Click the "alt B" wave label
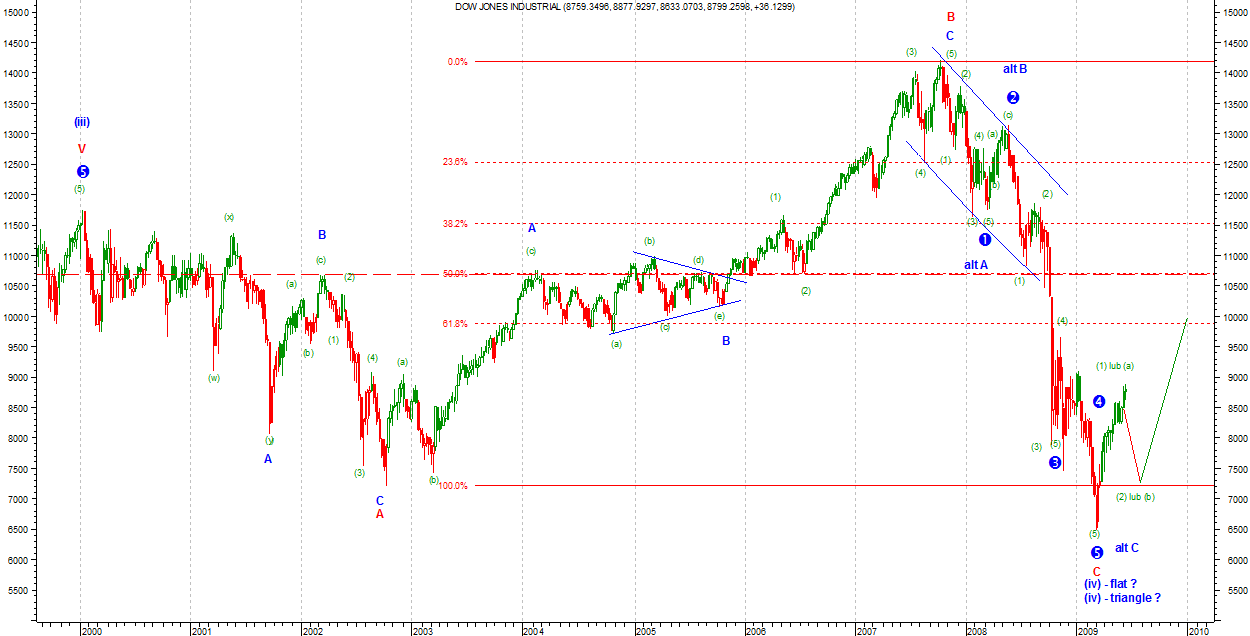1250x636 pixels. coord(1015,69)
